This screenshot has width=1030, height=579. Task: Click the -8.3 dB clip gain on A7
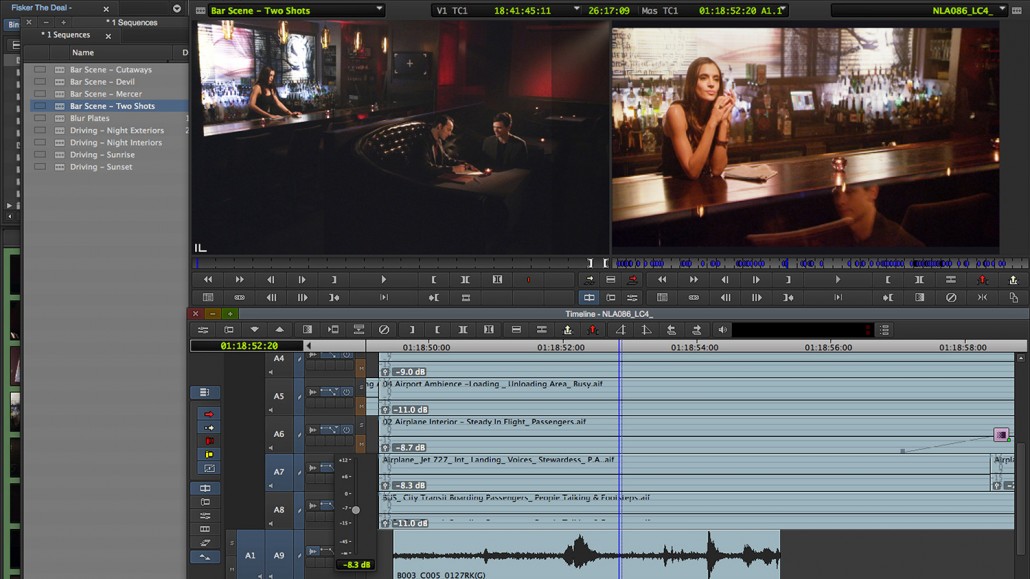click(411, 485)
